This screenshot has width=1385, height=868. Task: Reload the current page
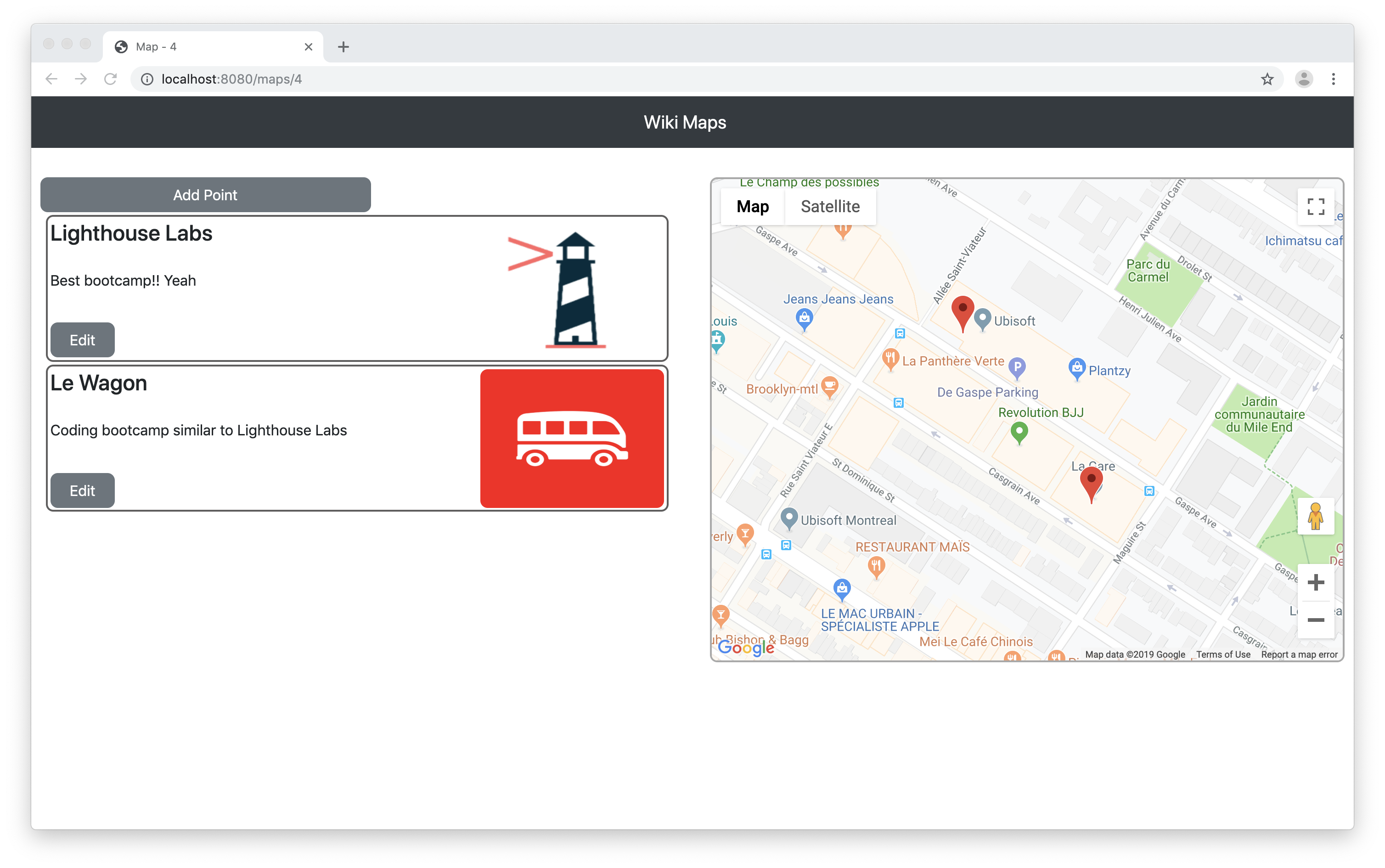click(111, 79)
